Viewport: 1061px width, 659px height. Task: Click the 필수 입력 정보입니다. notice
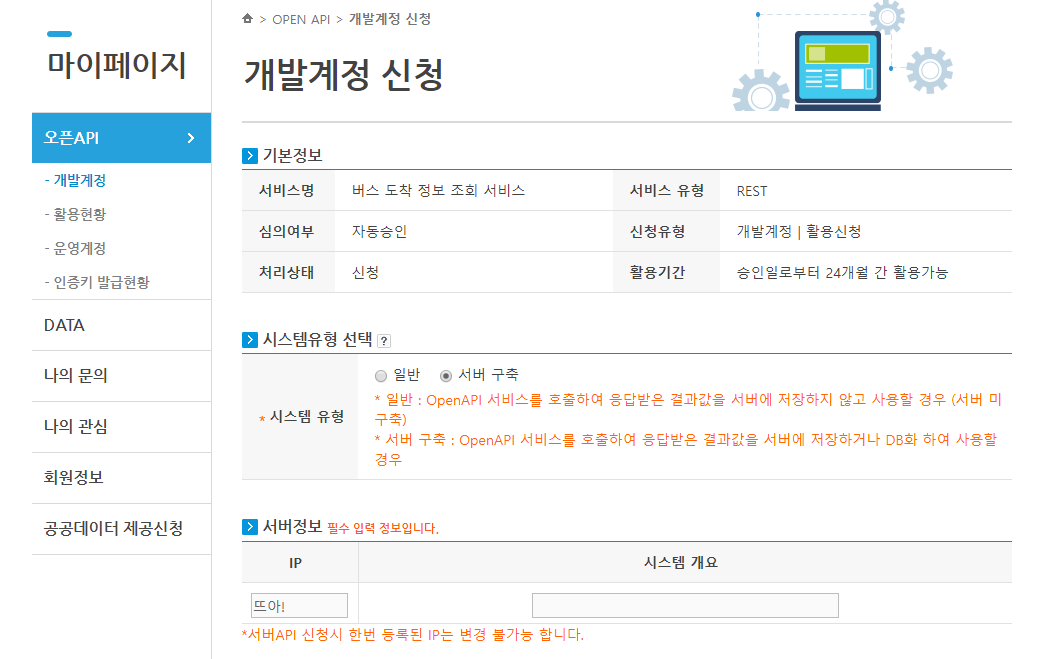(x=383, y=528)
